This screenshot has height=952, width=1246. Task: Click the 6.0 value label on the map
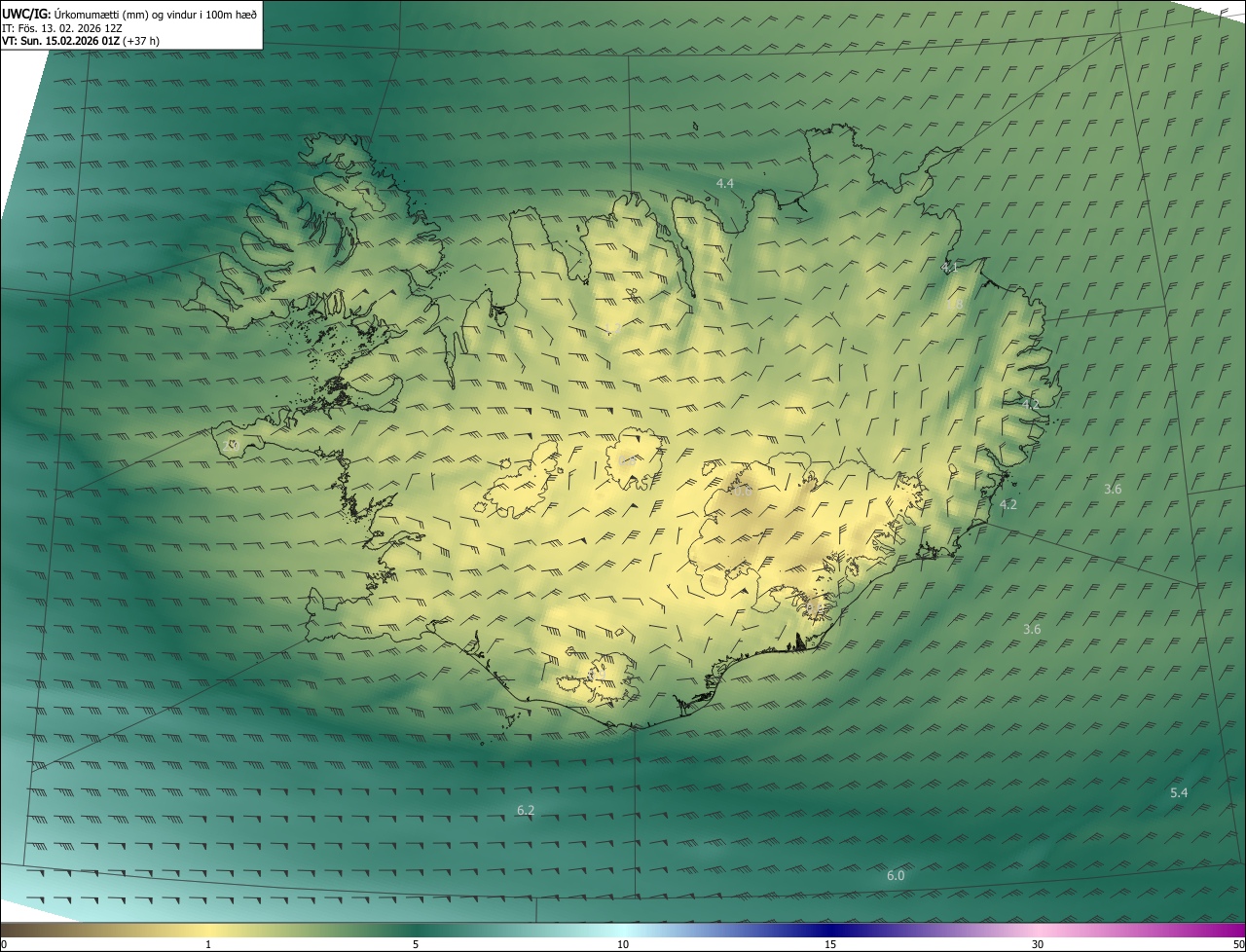pyautogui.click(x=896, y=876)
